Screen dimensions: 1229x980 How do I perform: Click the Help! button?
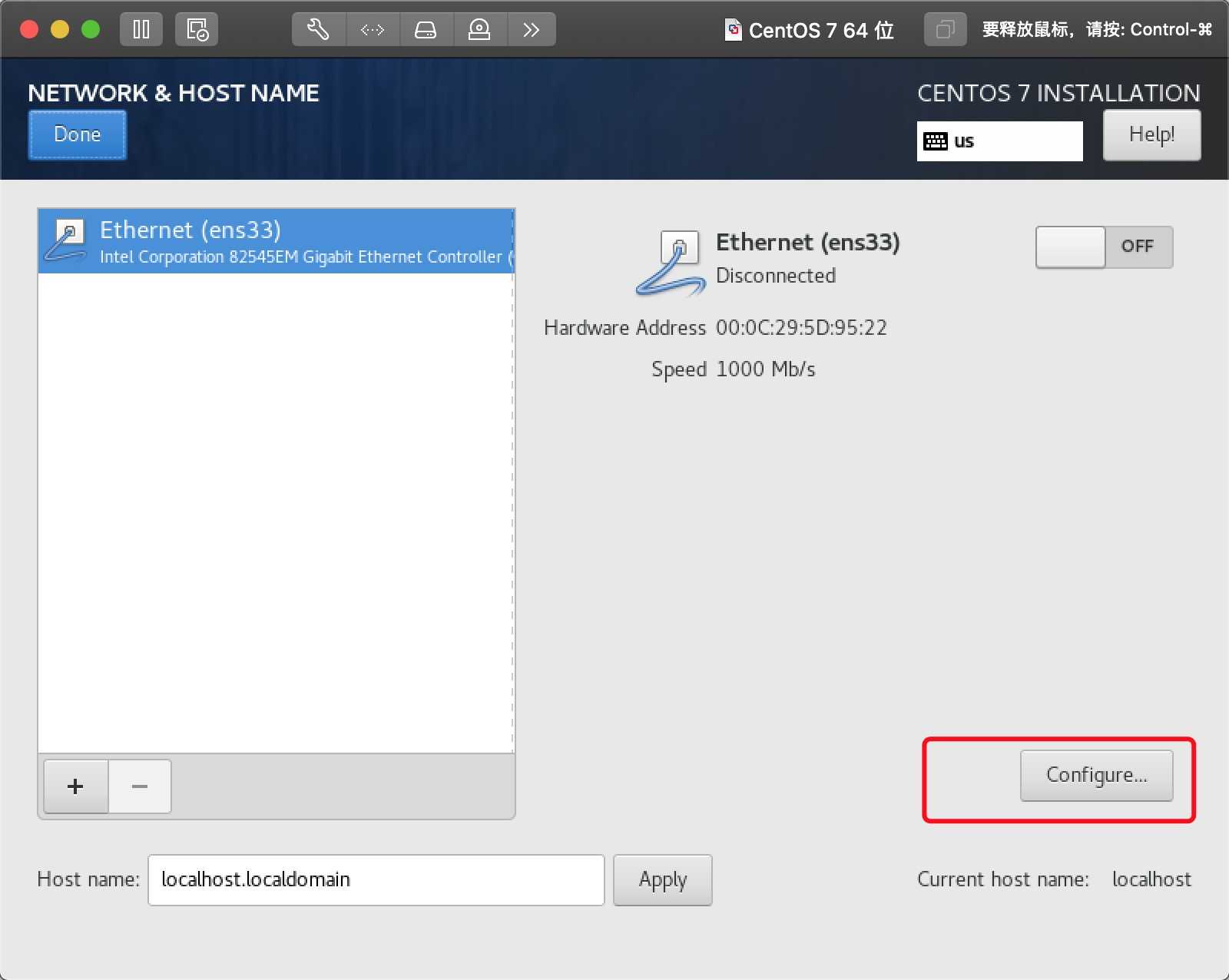tap(1151, 134)
